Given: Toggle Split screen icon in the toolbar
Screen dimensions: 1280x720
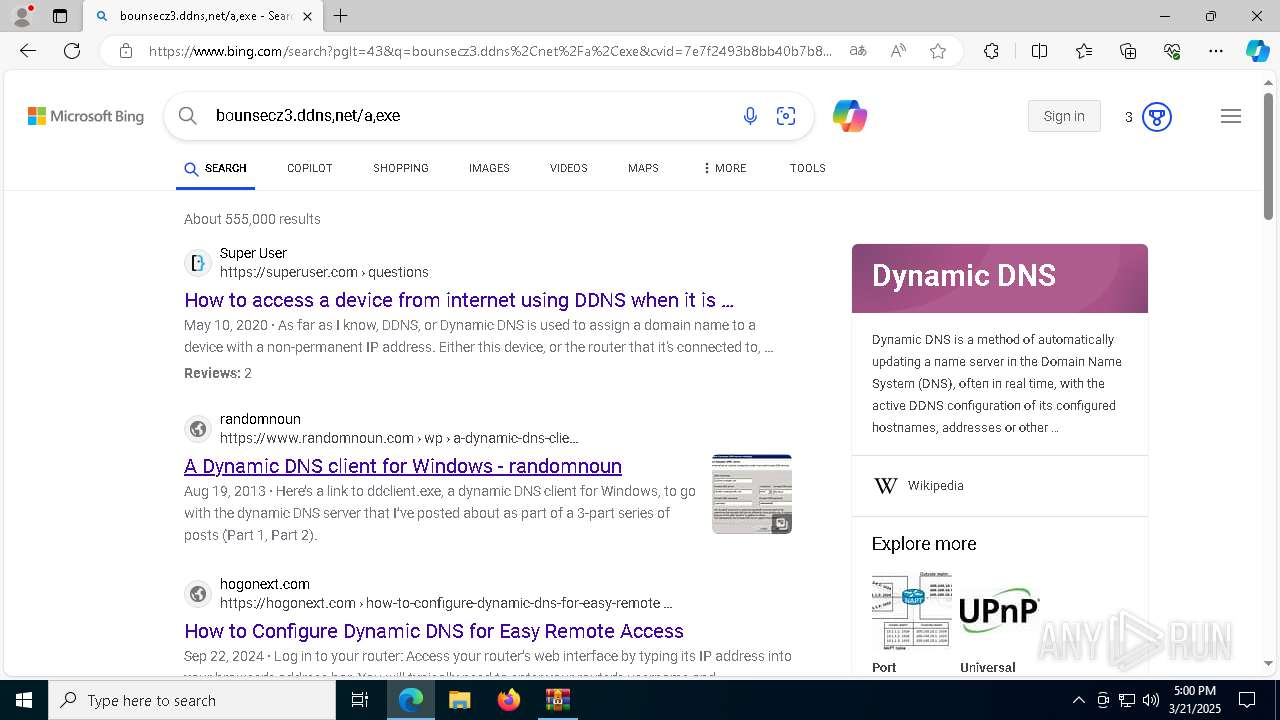Looking at the screenshot, I should (1039, 51).
